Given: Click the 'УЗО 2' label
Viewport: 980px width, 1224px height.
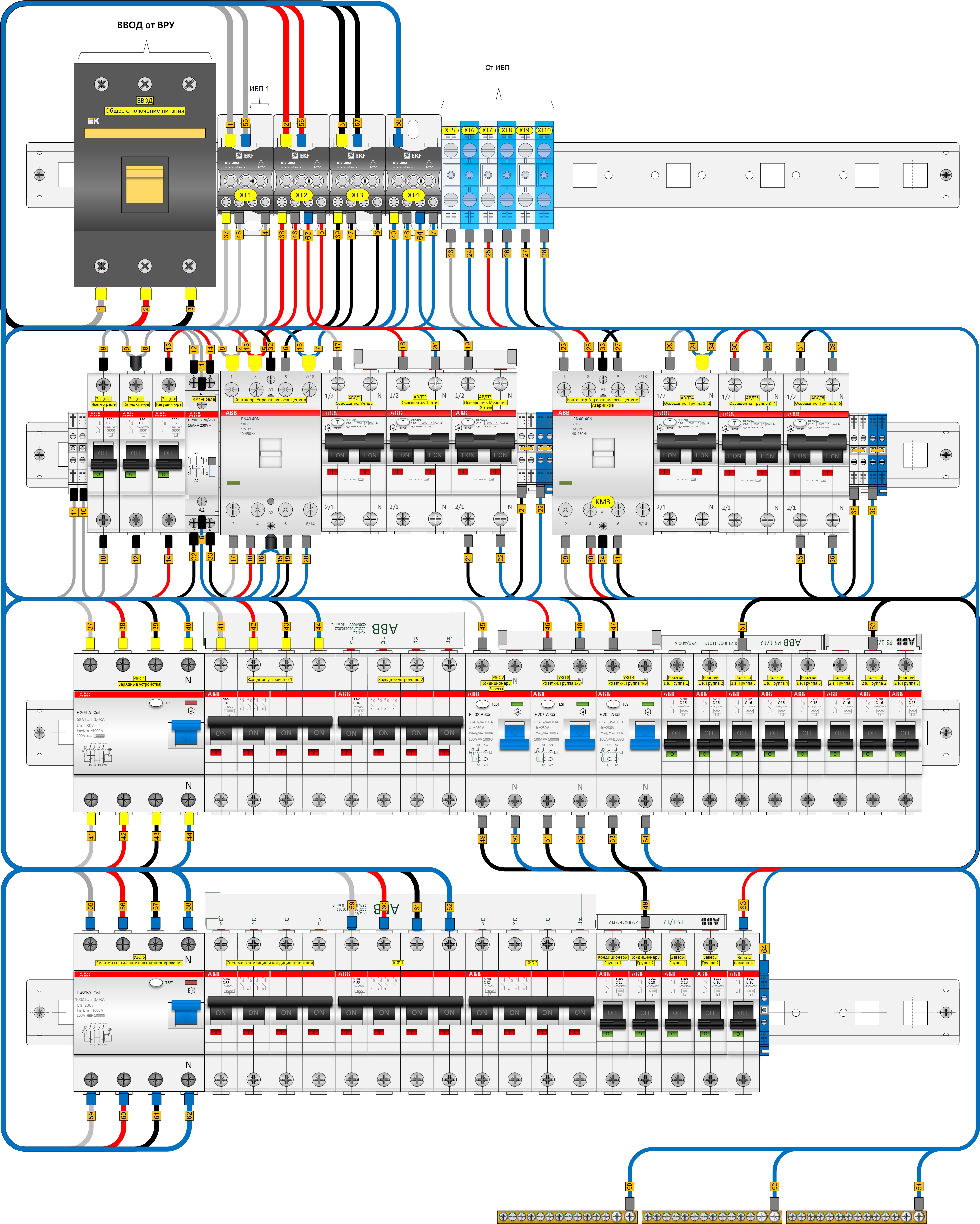Looking at the screenshot, I should pos(498,677).
